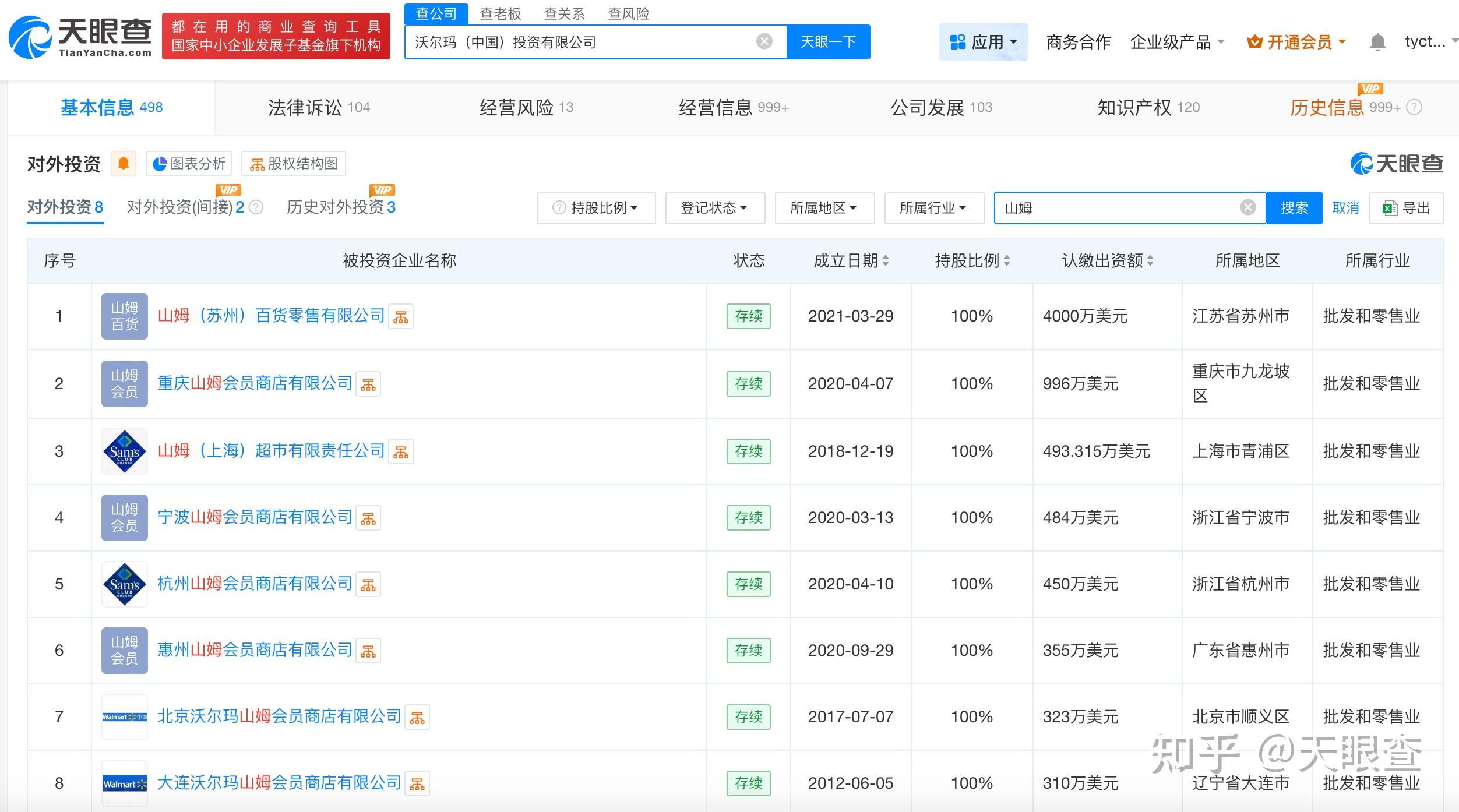Open the equity chart icon for 杭州山姆会员商店有限公司
The image size is (1459, 812).
(x=368, y=584)
